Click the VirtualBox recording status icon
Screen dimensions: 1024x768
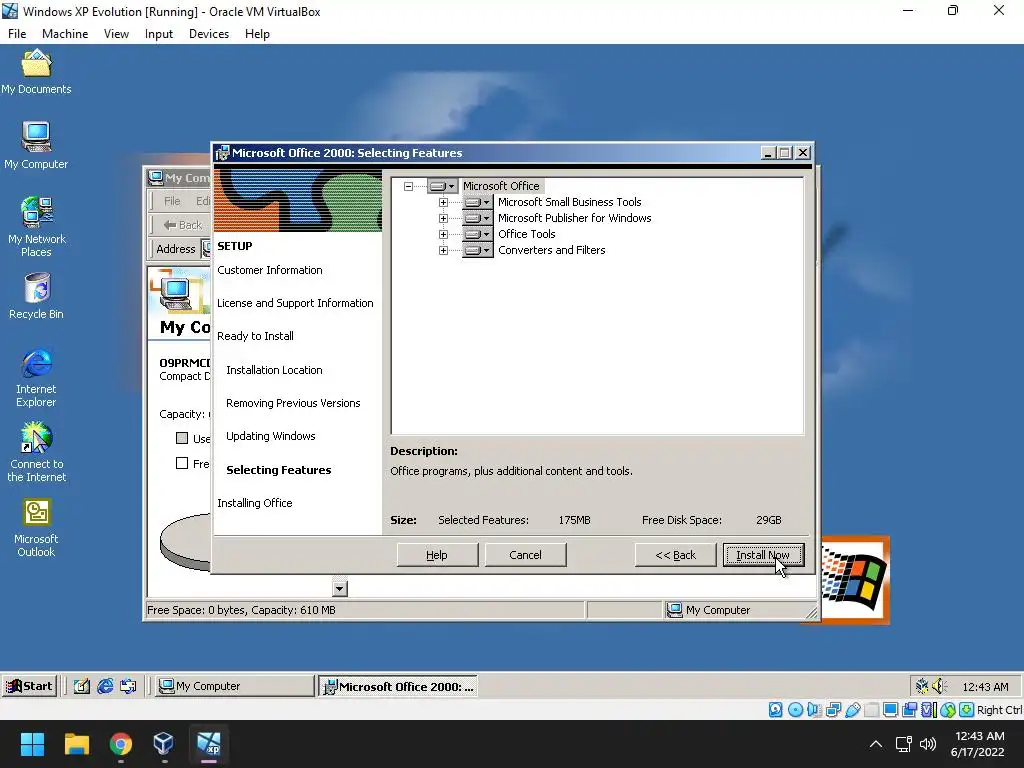tap(910, 710)
